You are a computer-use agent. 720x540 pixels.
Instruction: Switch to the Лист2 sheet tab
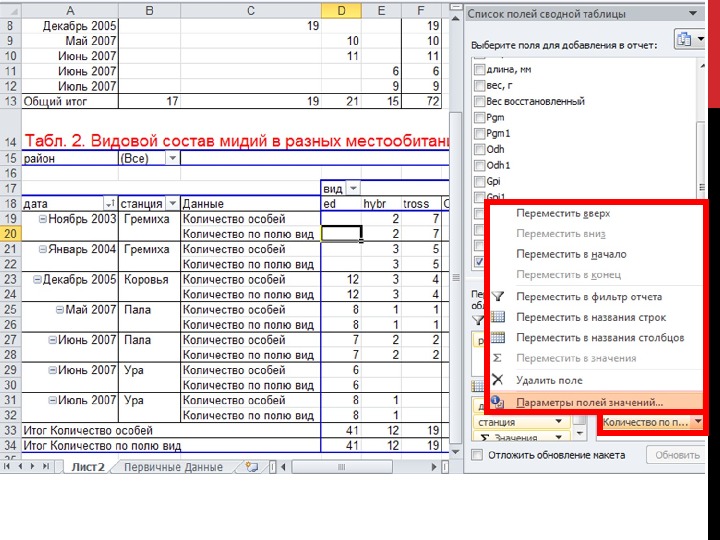88,467
